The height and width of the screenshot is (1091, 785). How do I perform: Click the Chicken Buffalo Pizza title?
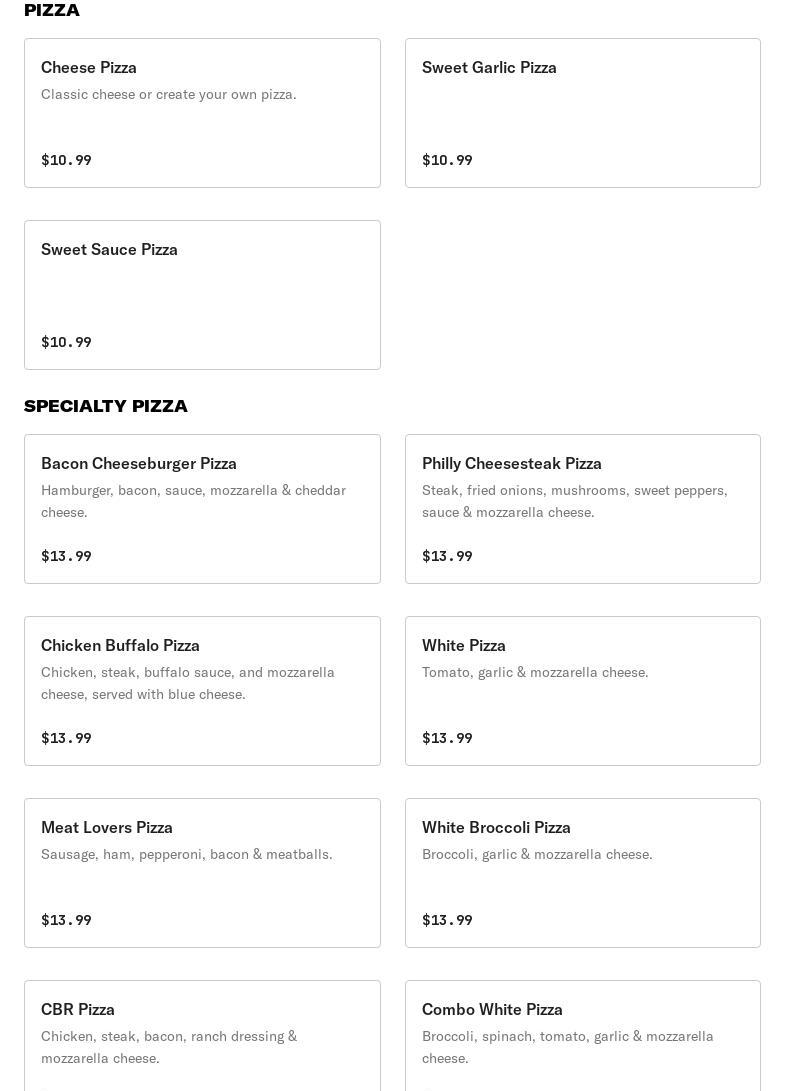[x=120, y=645]
